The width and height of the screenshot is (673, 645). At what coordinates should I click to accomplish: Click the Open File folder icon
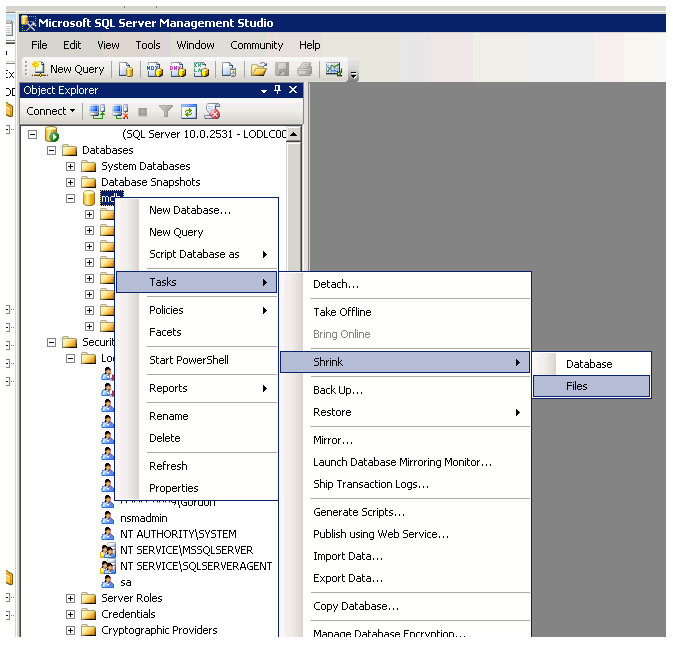(x=258, y=69)
